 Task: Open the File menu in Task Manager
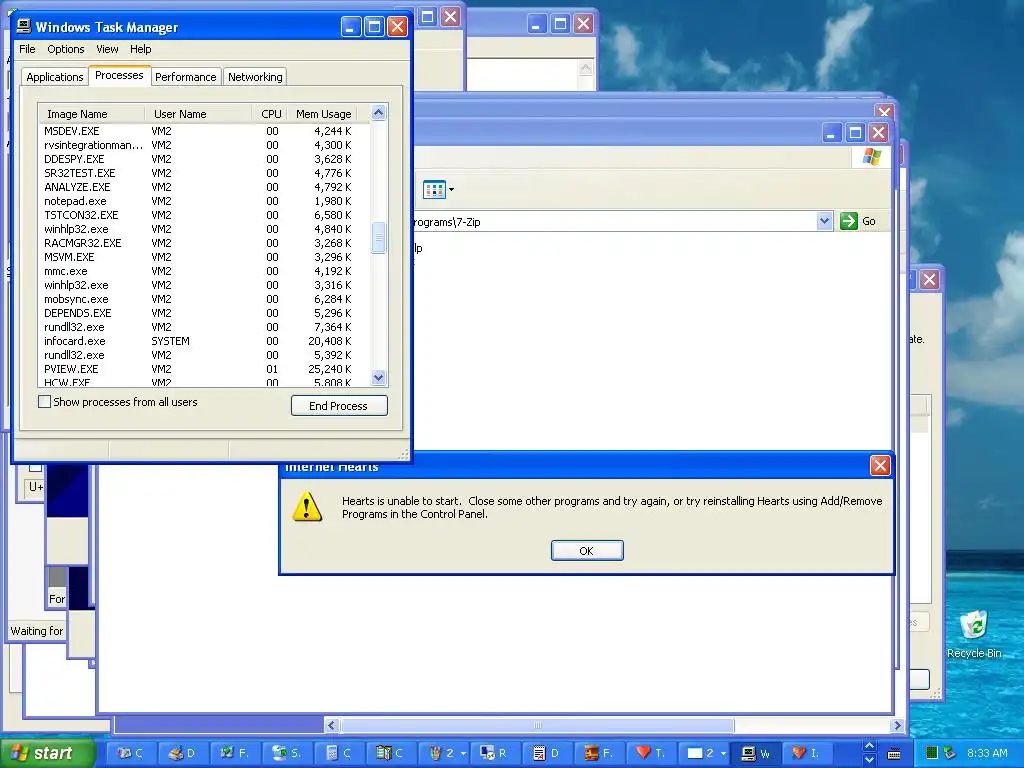pyautogui.click(x=27, y=49)
